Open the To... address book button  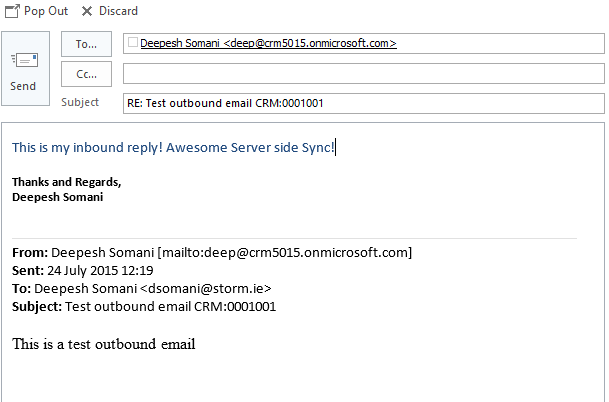pyautogui.click(x=86, y=44)
